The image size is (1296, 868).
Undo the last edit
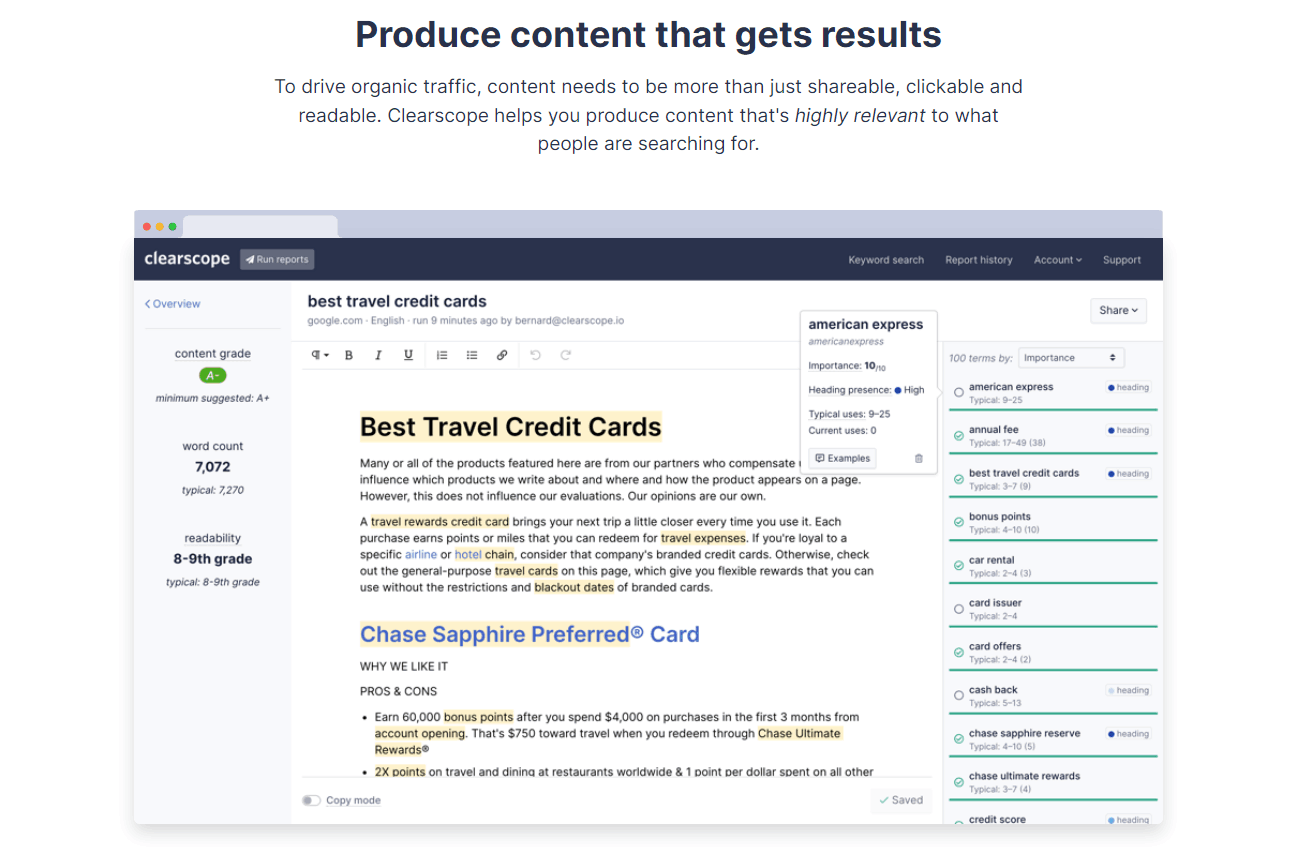coord(535,355)
